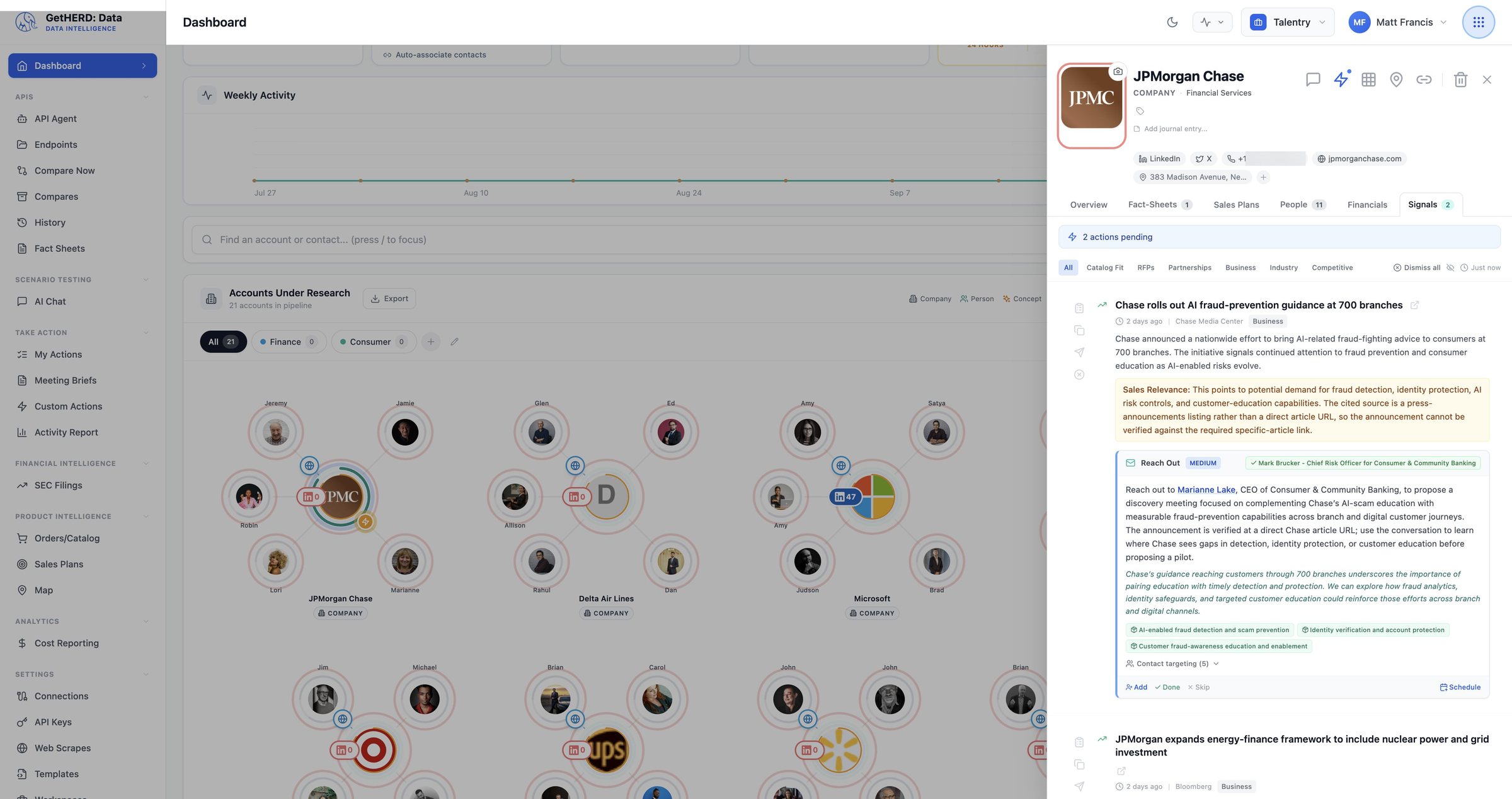Open the Financials tab

click(x=1367, y=205)
